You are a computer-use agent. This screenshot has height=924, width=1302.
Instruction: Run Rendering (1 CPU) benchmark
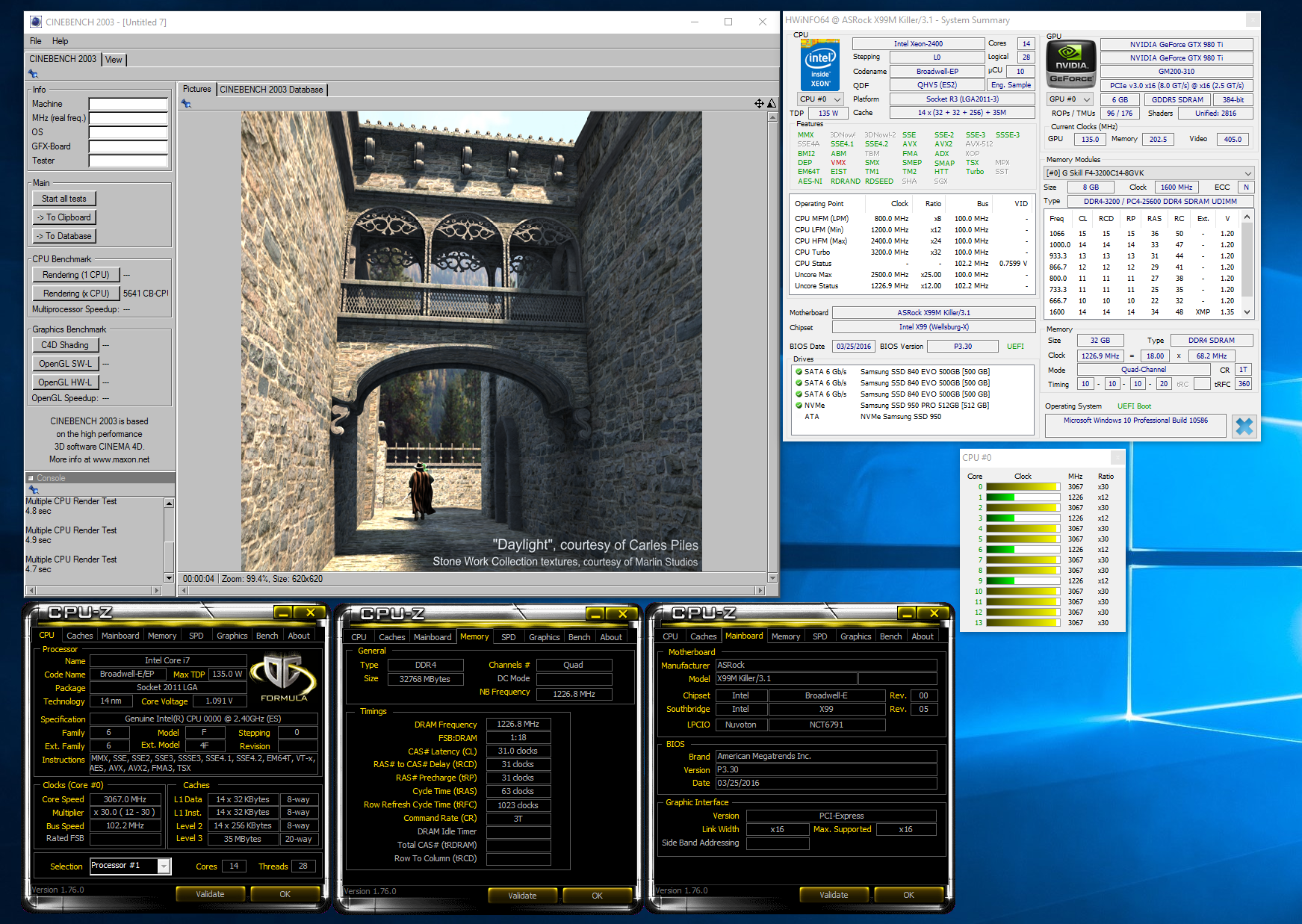[75, 275]
